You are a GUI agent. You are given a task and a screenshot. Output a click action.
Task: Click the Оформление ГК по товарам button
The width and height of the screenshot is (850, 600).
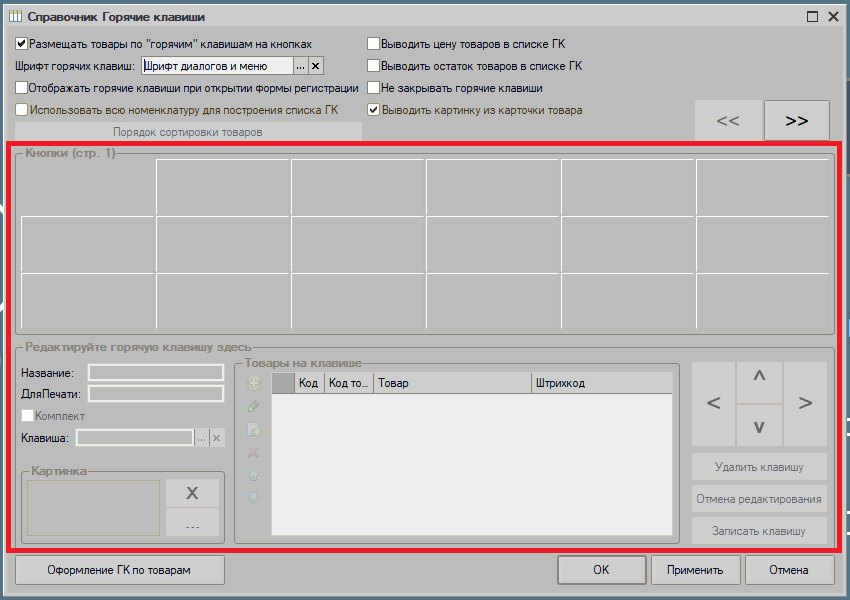119,570
